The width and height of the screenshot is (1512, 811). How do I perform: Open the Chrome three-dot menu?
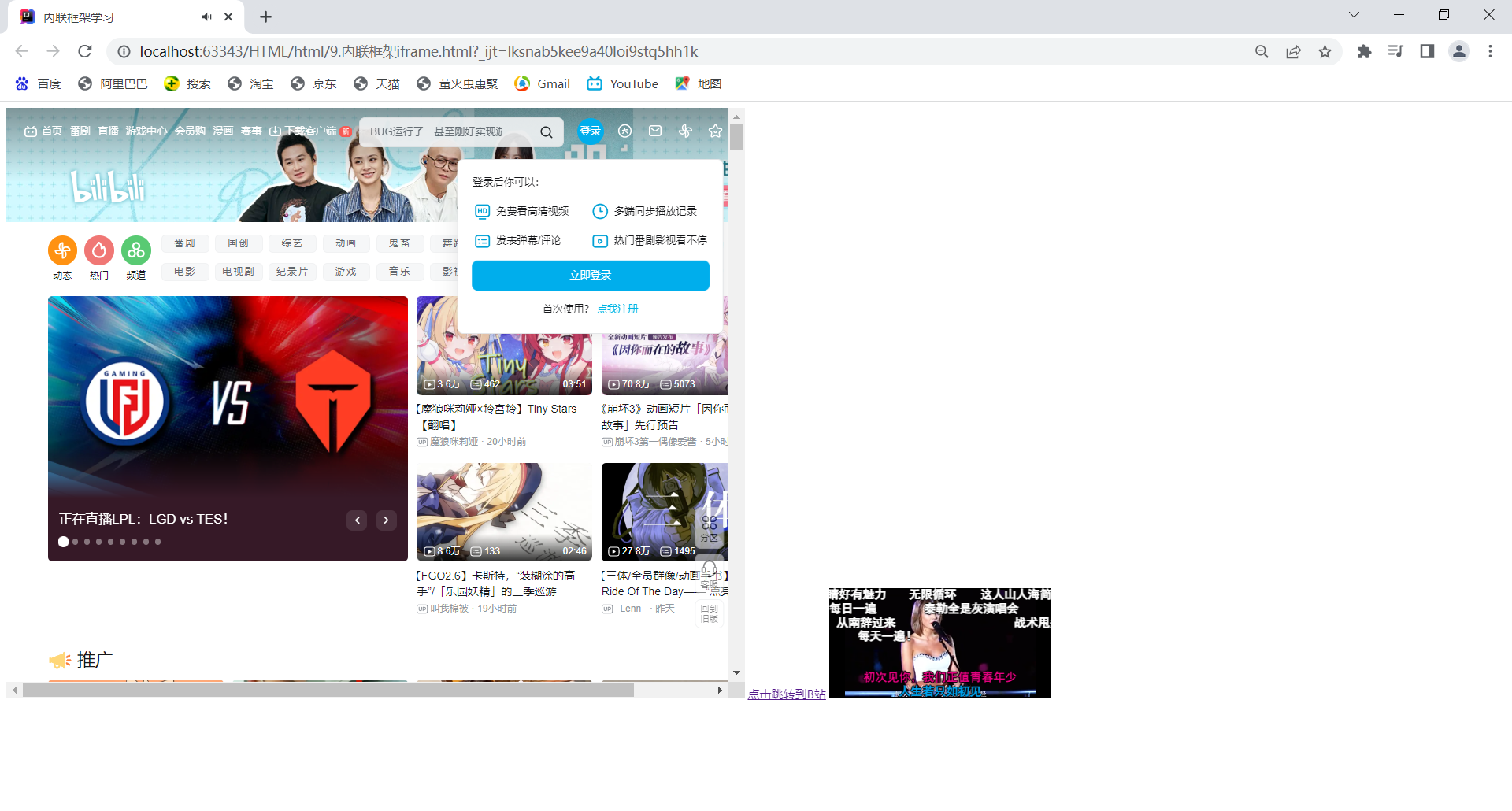1490,51
